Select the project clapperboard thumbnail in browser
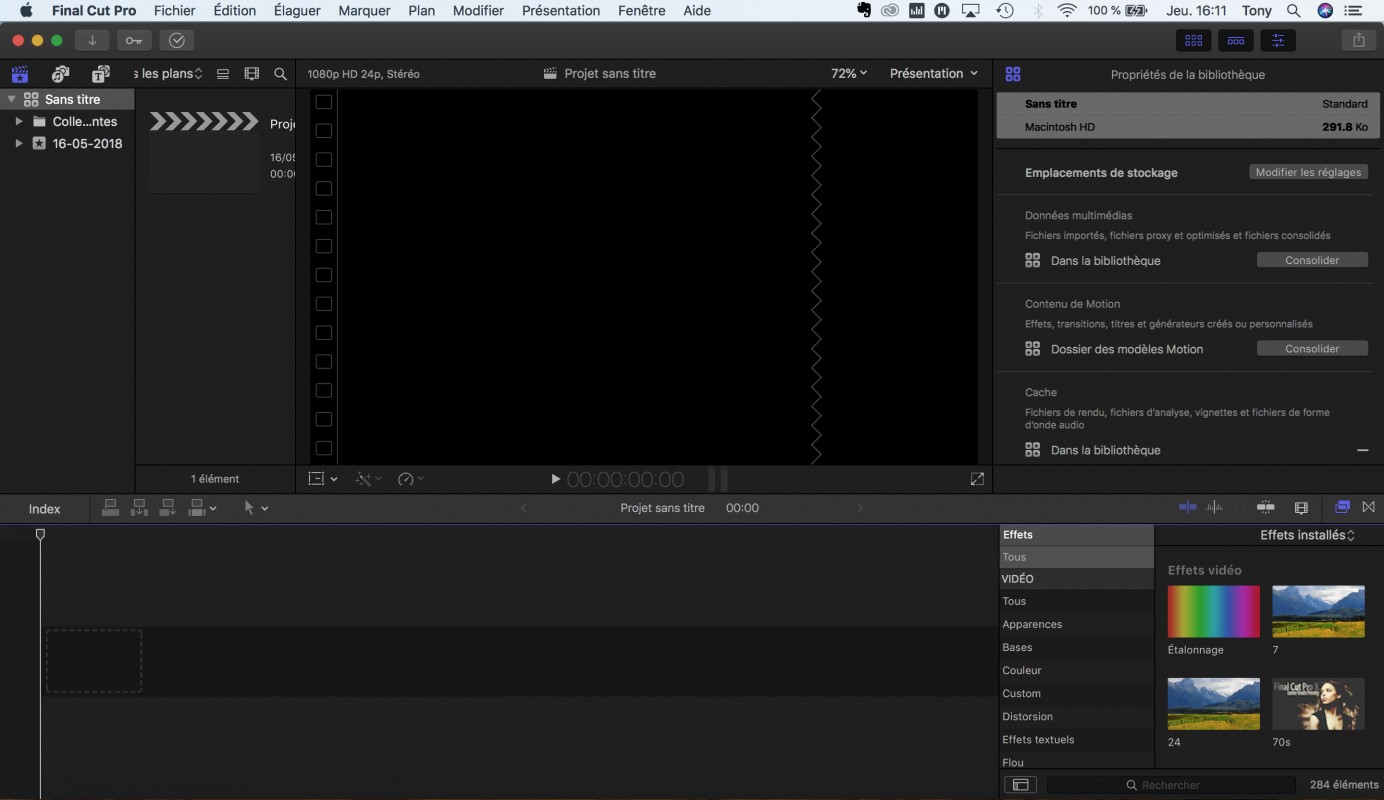The image size is (1384, 800). tap(204, 150)
